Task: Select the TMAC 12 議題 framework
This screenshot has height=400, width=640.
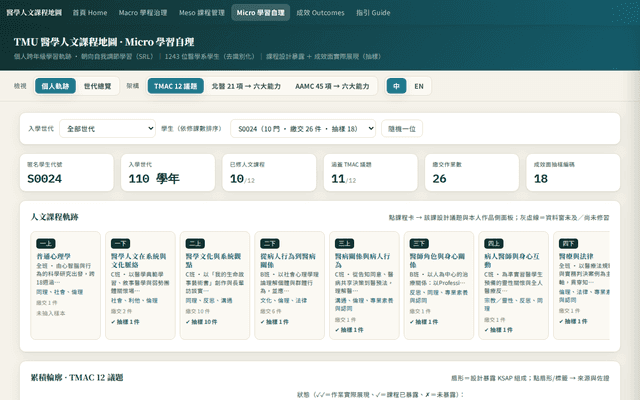Action: (x=176, y=86)
